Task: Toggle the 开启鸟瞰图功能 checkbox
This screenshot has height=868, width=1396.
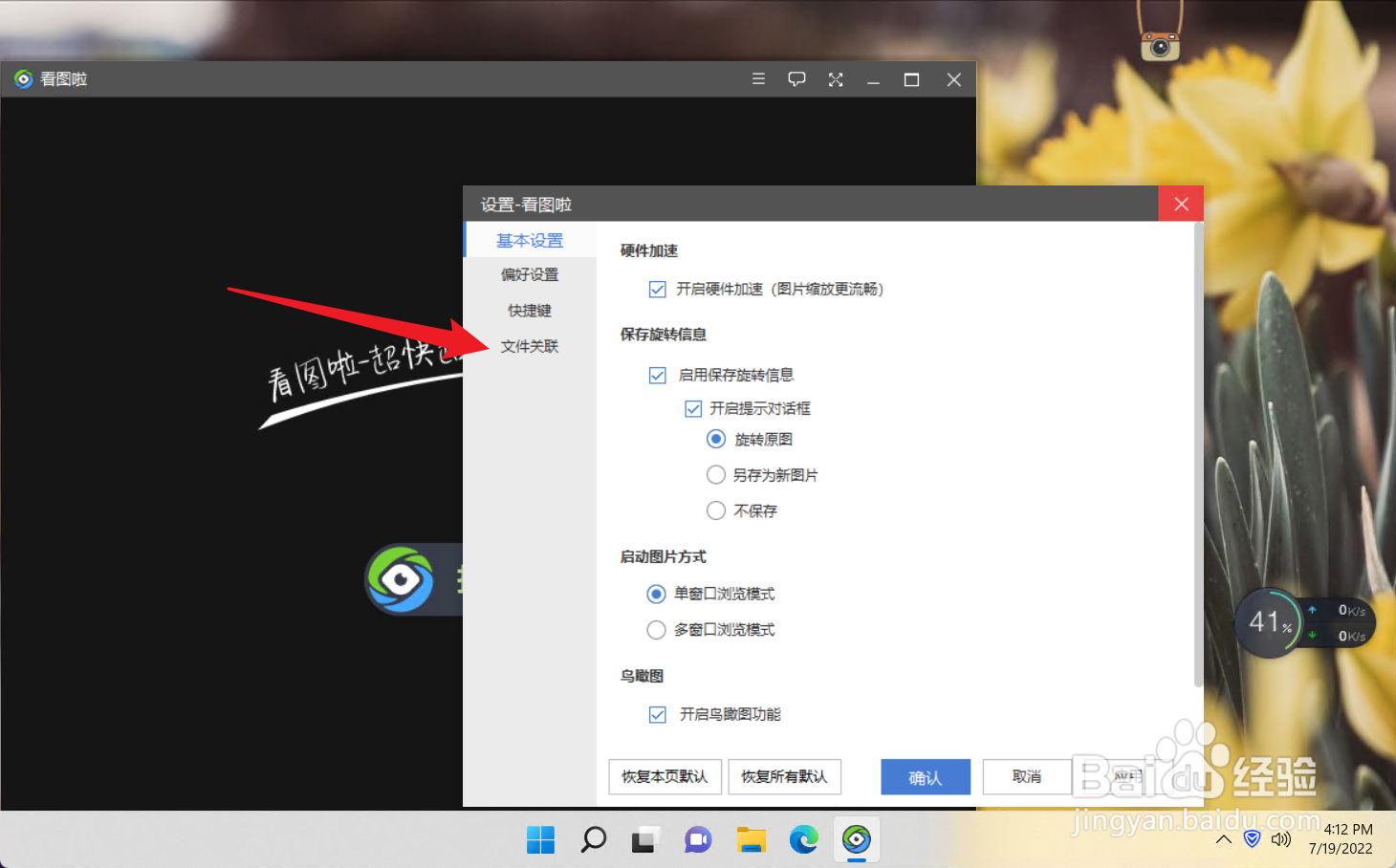Action: tap(657, 714)
